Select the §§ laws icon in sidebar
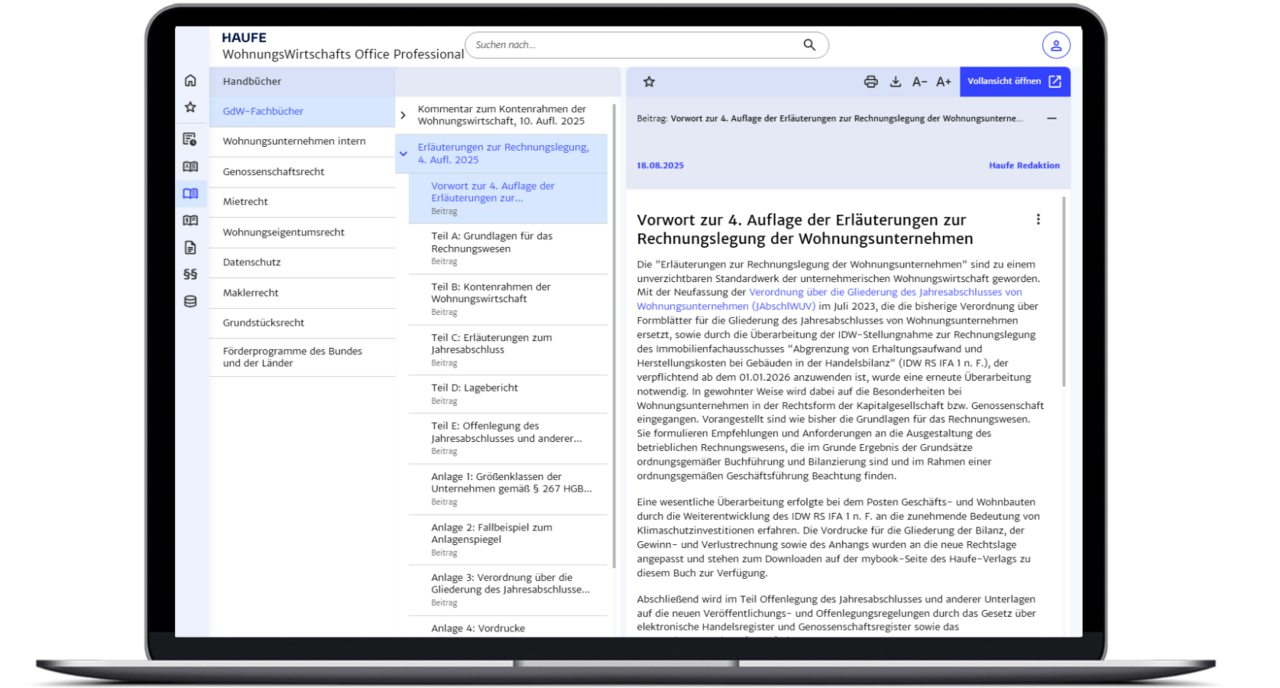Viewport: 1280px width, 688px height. click(190, 272)
